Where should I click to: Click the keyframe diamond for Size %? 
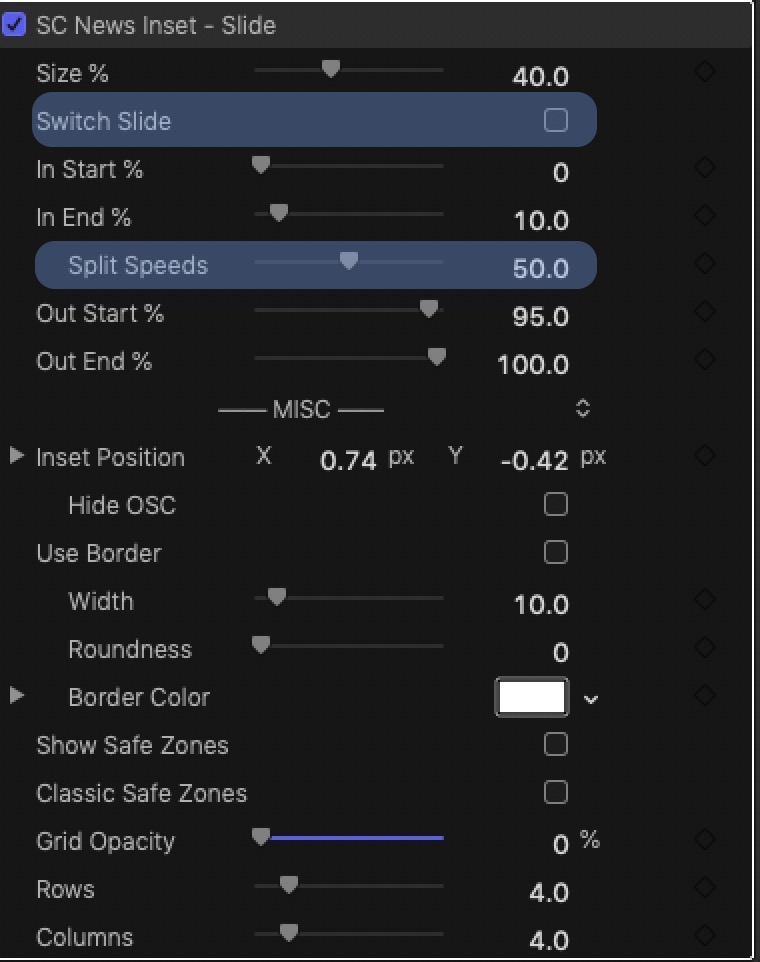coord(705,71)
